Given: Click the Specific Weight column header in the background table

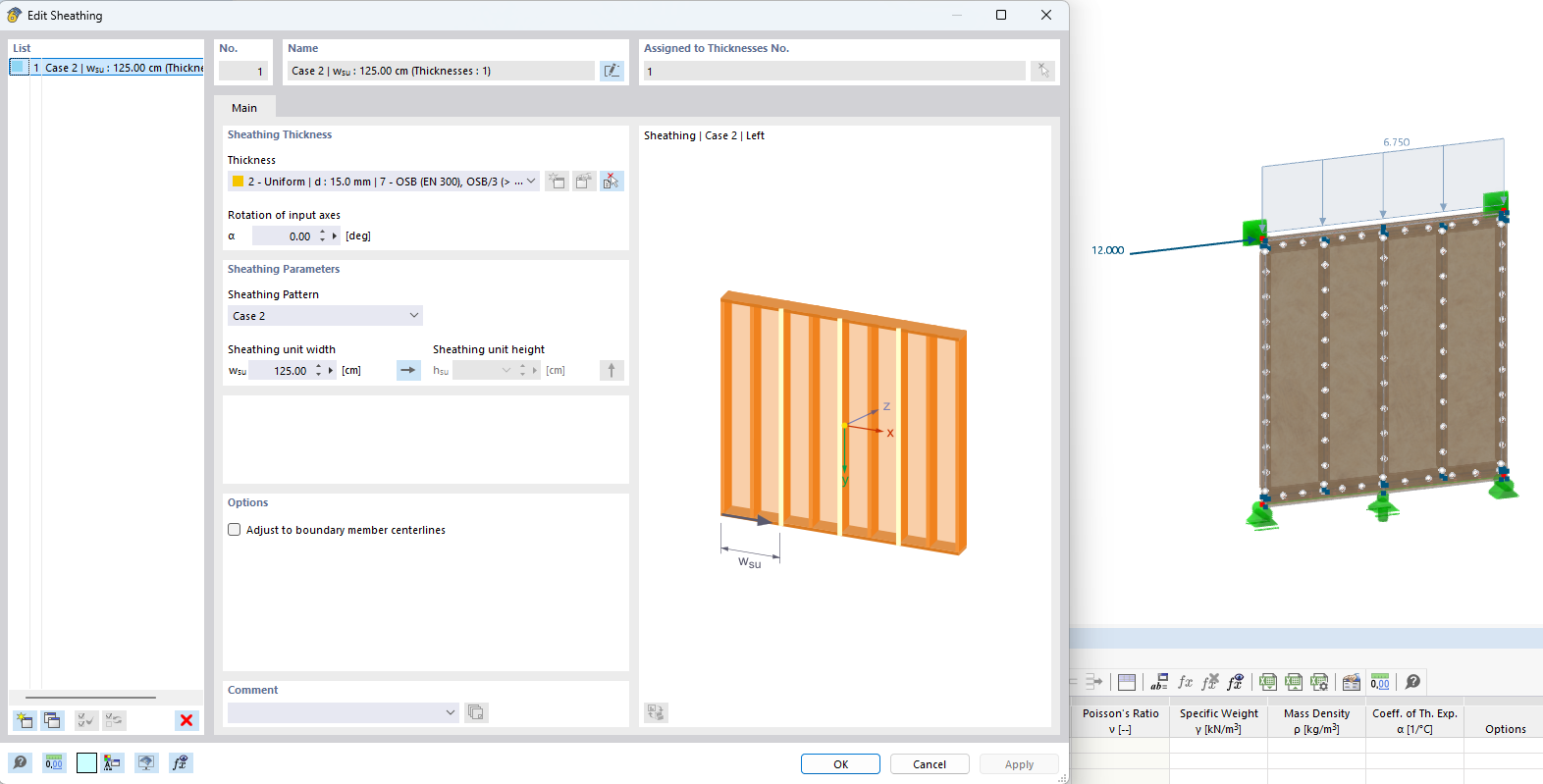Looking at the screenshot, I should [1218, 721].
